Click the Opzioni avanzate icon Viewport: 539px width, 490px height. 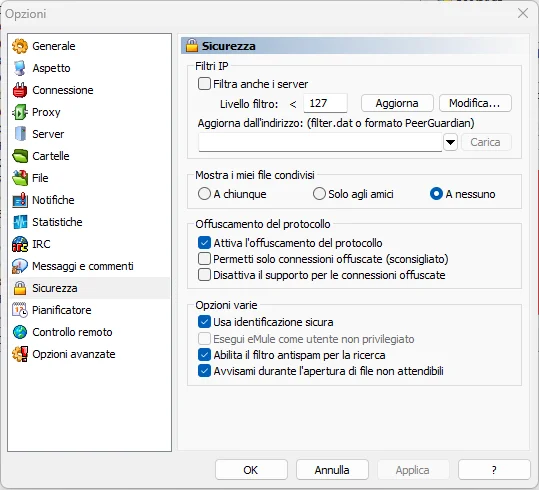click(x=20, y=354)
